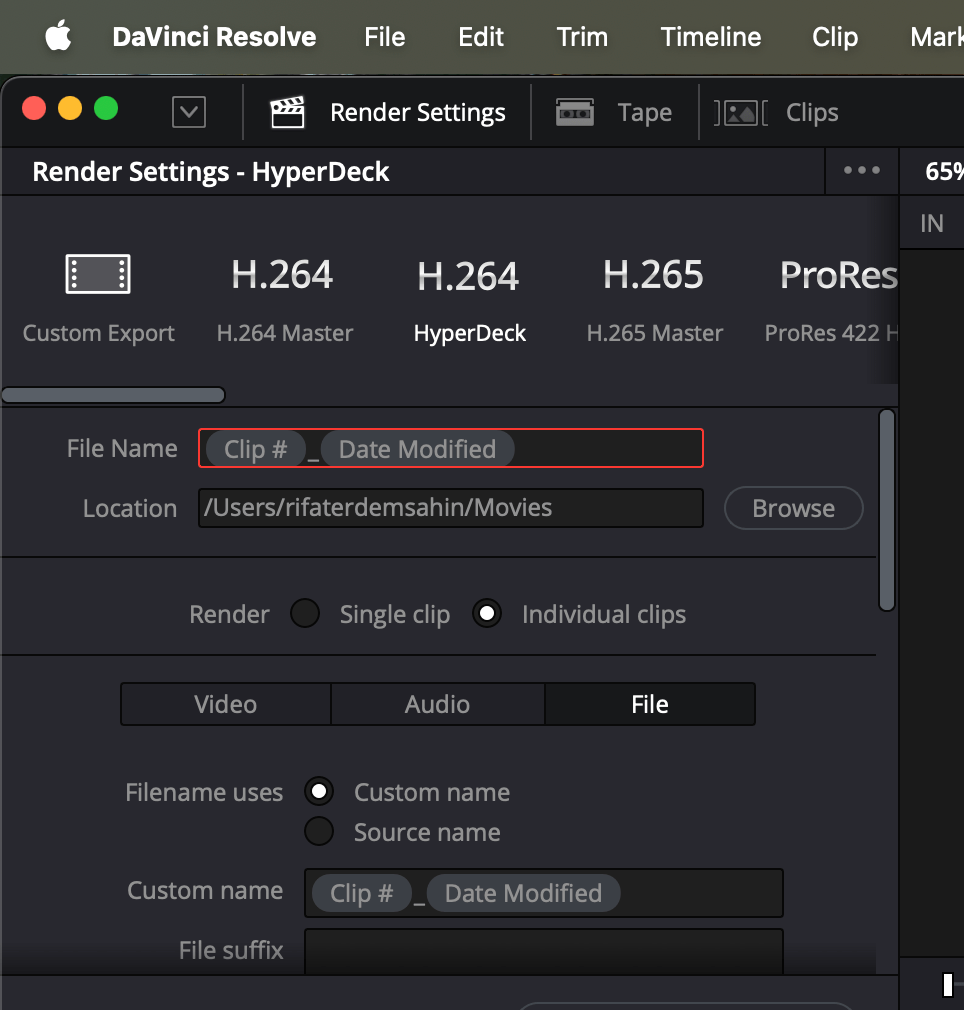The width and height of the screenshot is (964, 1010).
Task: Select Custom name for Filename uses
Action: tap(319, 792)
